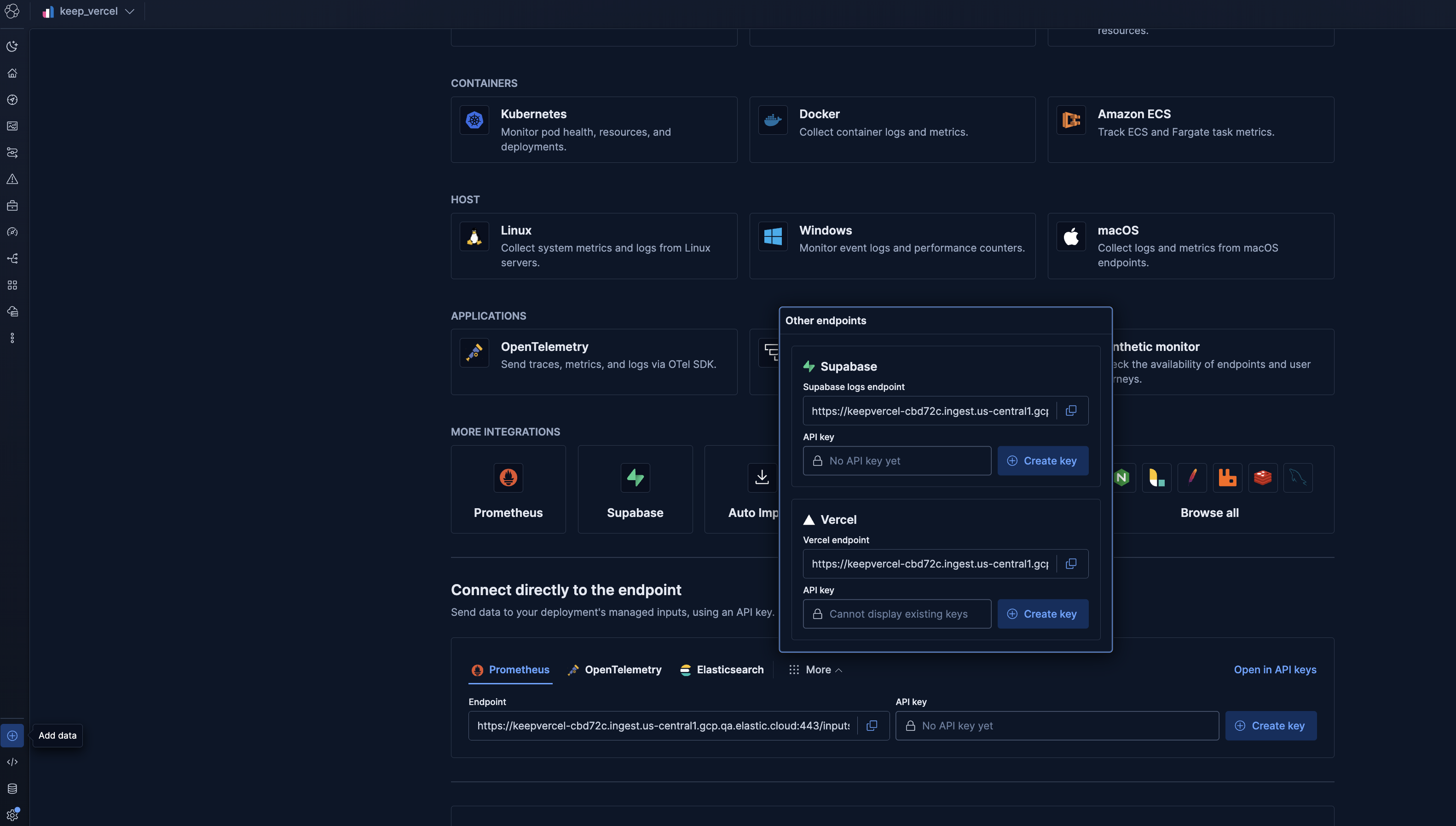1456x826 pixels.
Task: Click the Redis red icon in Browse all
Action: click(1262, 478)
